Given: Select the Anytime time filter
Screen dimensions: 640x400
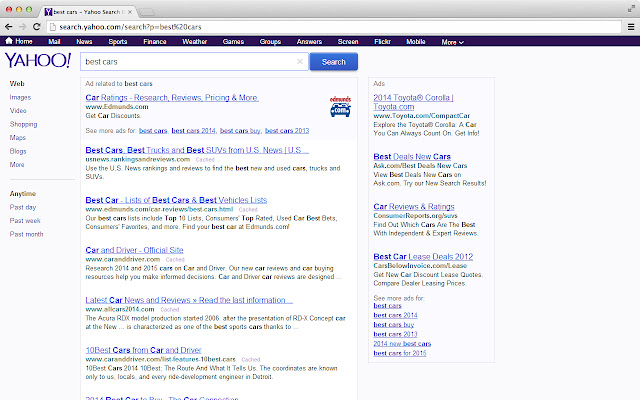Looking at the screenshot, I should [23, 194].
